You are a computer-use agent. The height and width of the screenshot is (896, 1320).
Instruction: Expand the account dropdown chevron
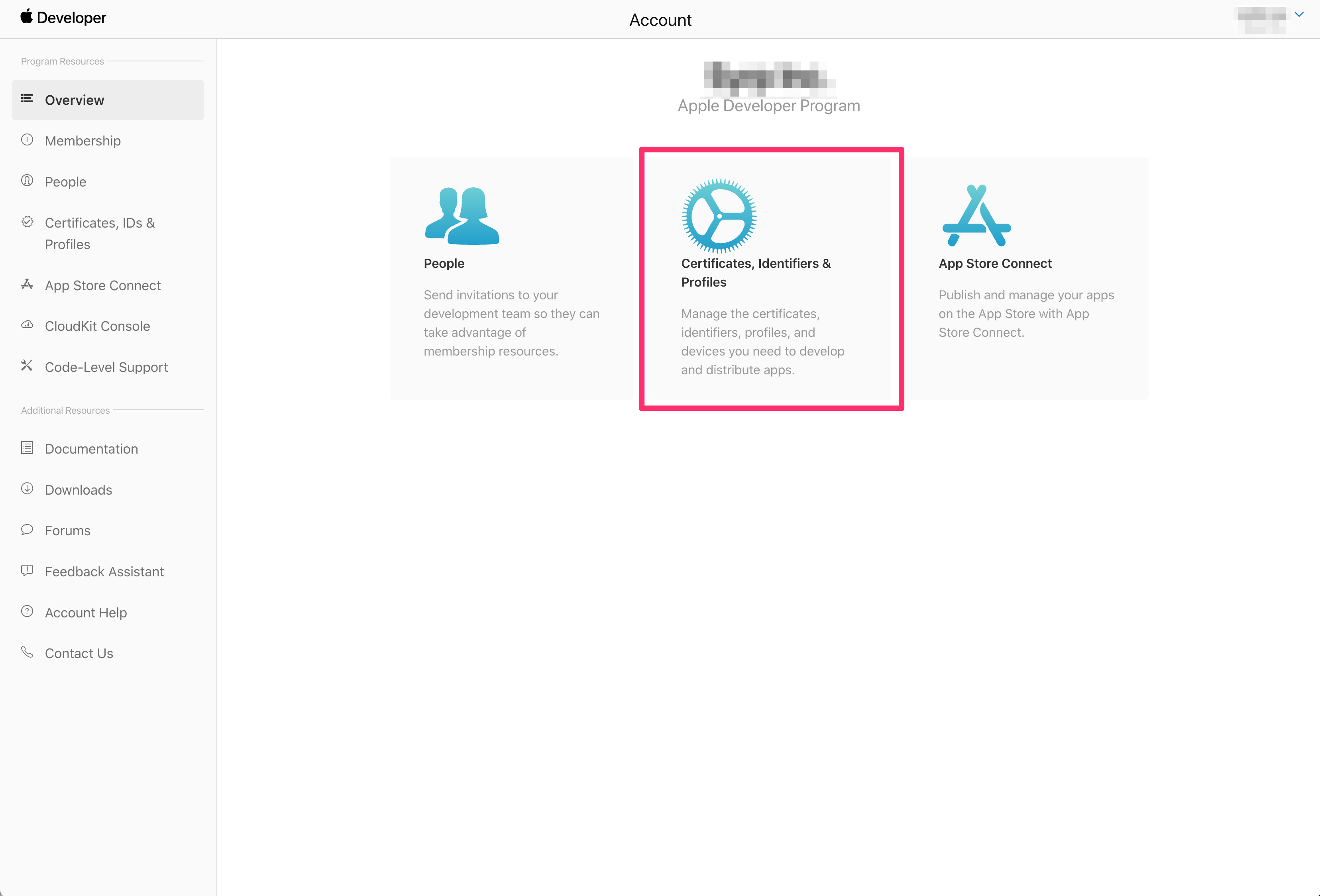[x=1298, y=15]
